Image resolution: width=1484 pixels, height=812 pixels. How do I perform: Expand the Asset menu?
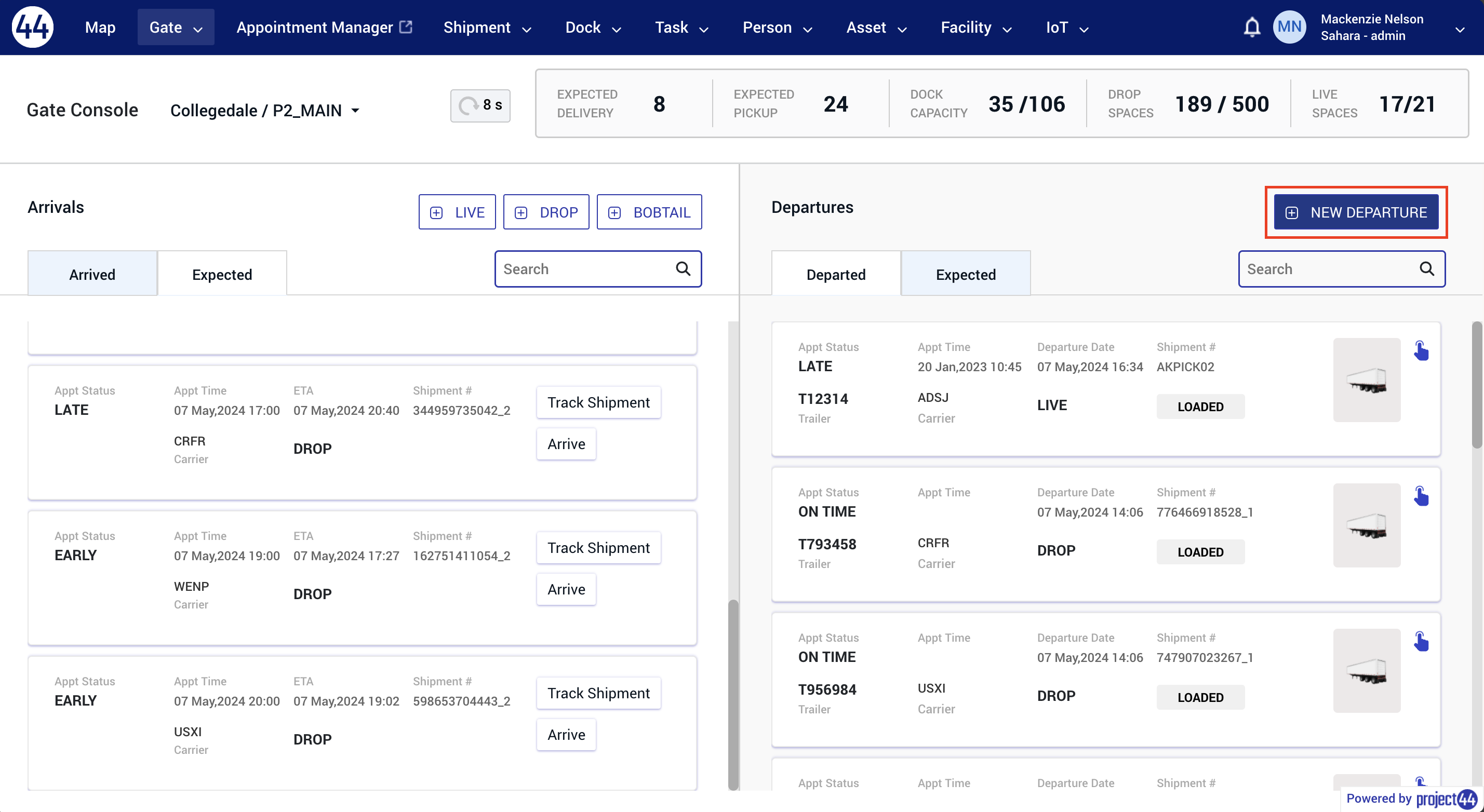pyautogui.click(x=876, y=27)
